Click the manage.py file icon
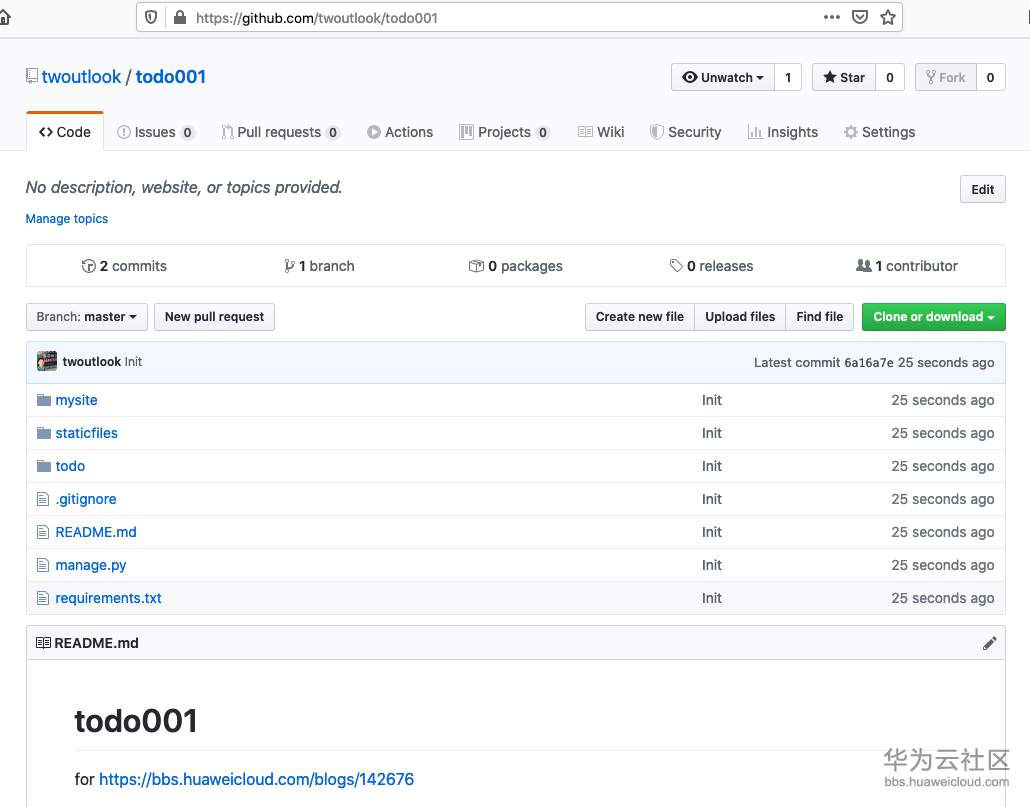1030x807 pixels. pos(43,565)
